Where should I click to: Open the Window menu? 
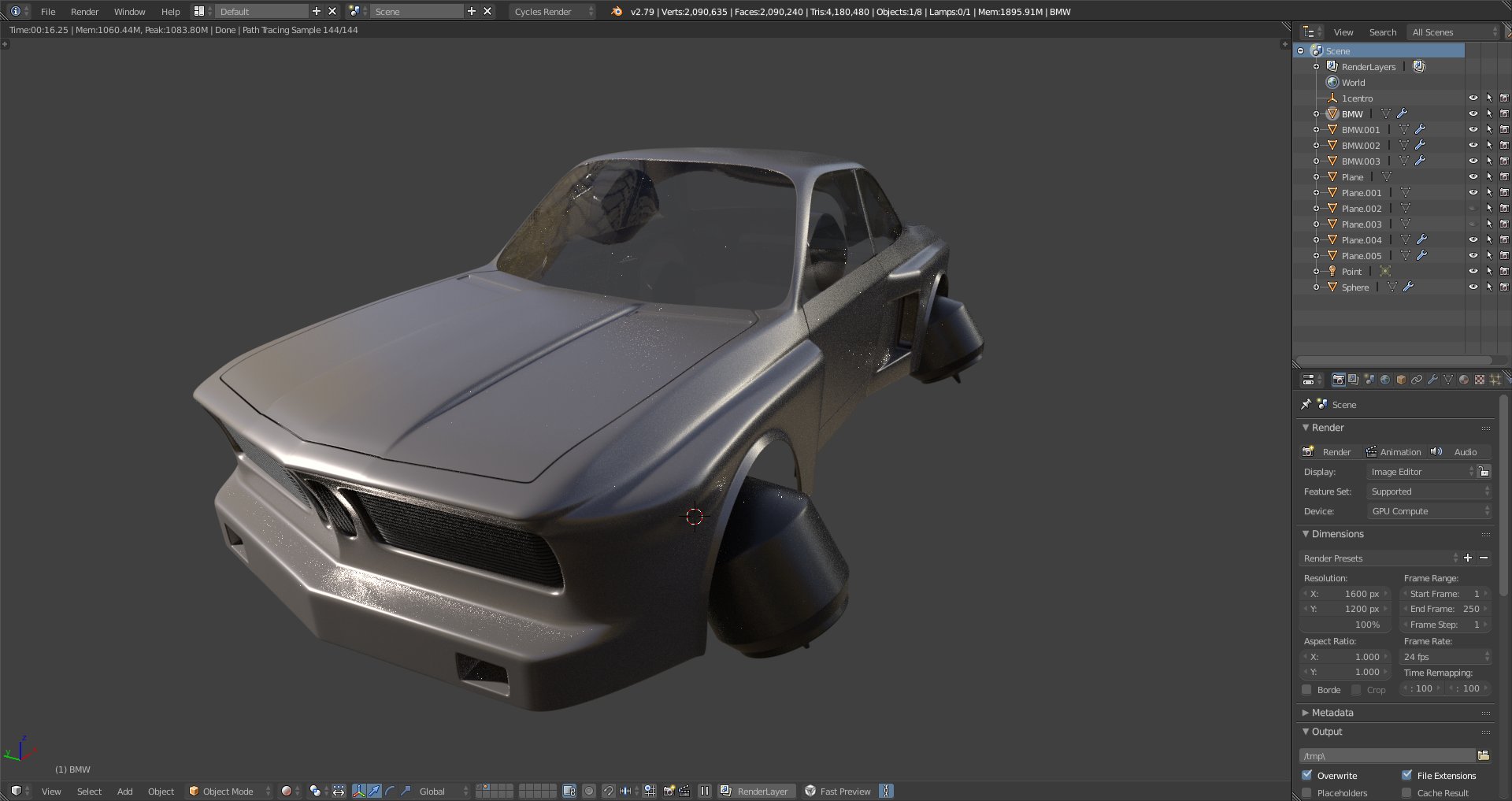click(129, 11)
